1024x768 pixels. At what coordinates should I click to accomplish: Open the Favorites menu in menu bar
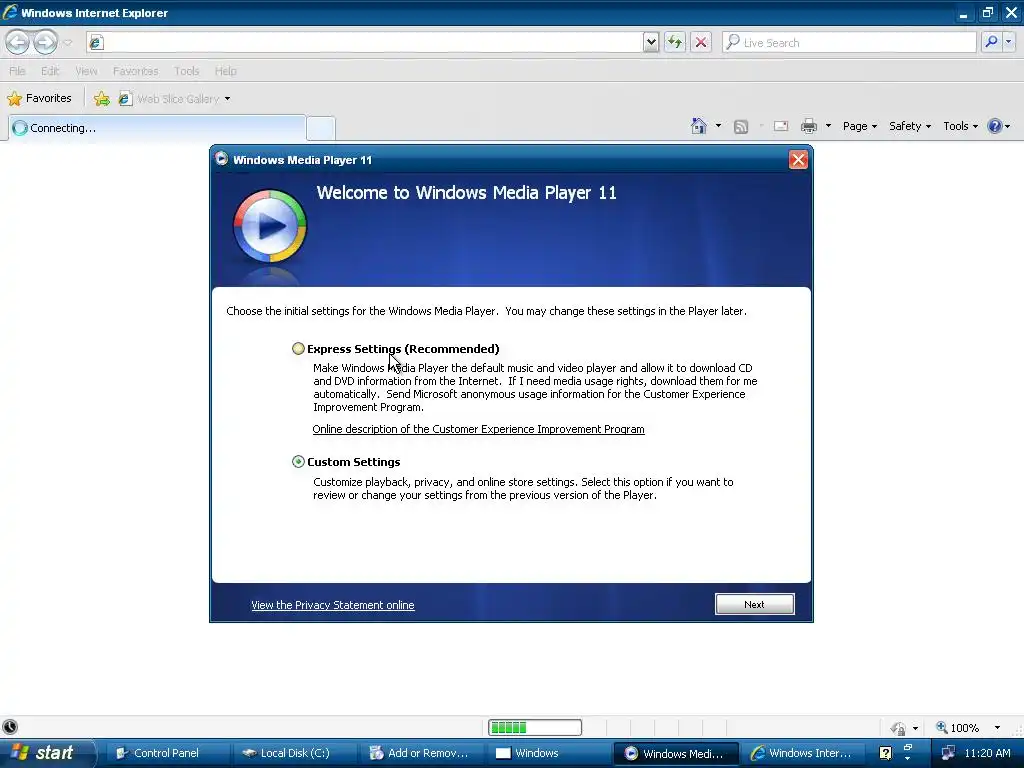[x=135, y=71]
